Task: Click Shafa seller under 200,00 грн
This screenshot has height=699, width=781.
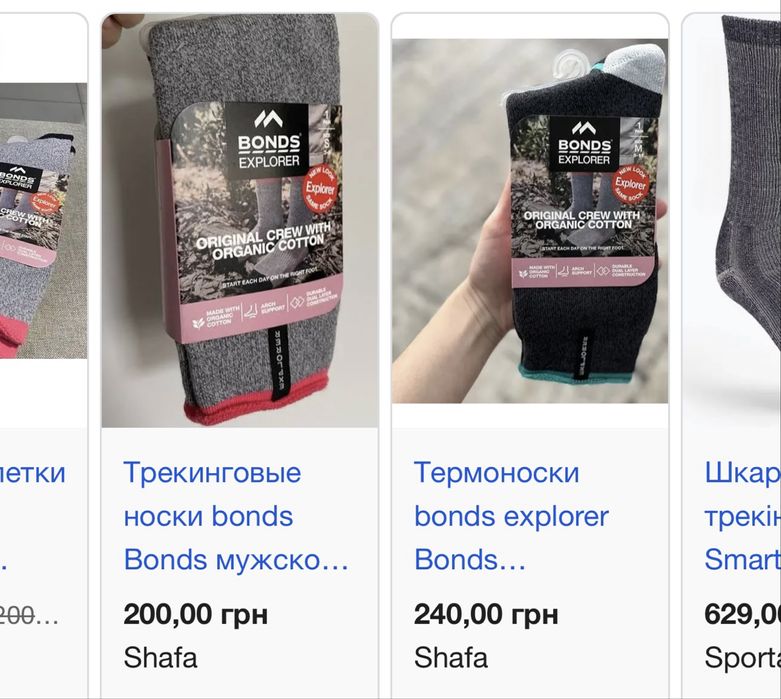Action: [160, 658]
